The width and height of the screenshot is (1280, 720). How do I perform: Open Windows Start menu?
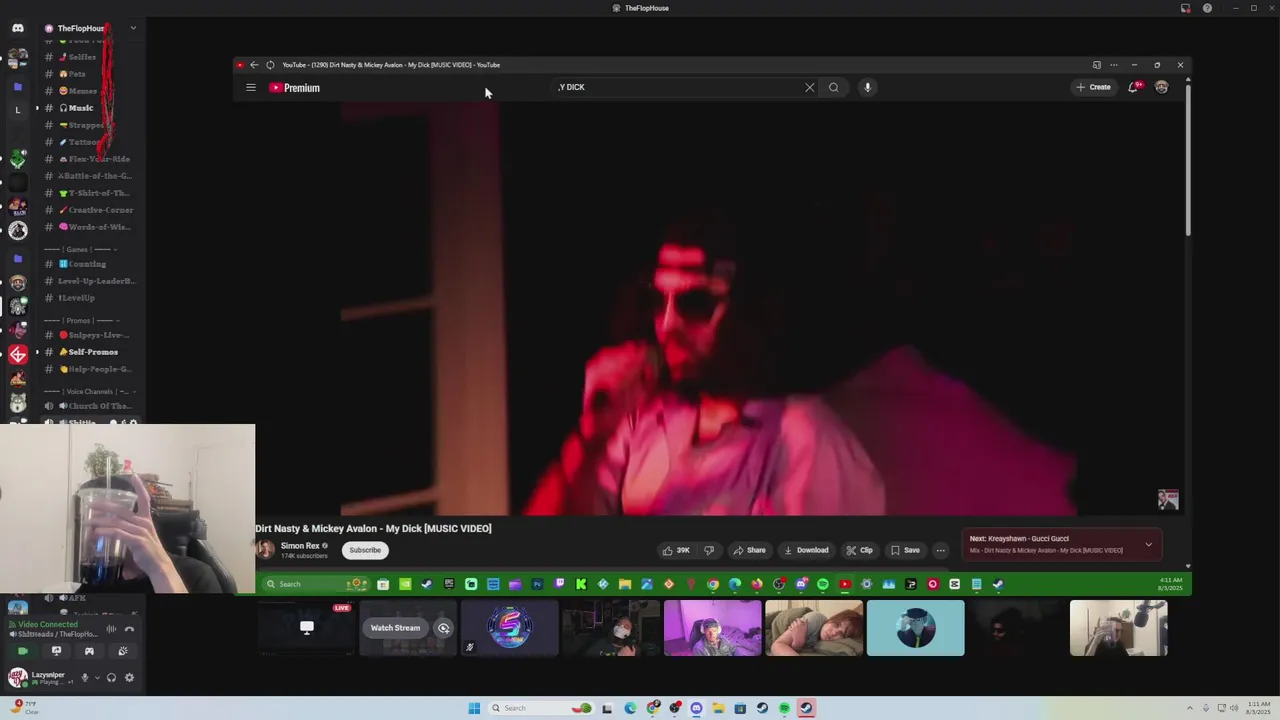click(x=474, y=708)
